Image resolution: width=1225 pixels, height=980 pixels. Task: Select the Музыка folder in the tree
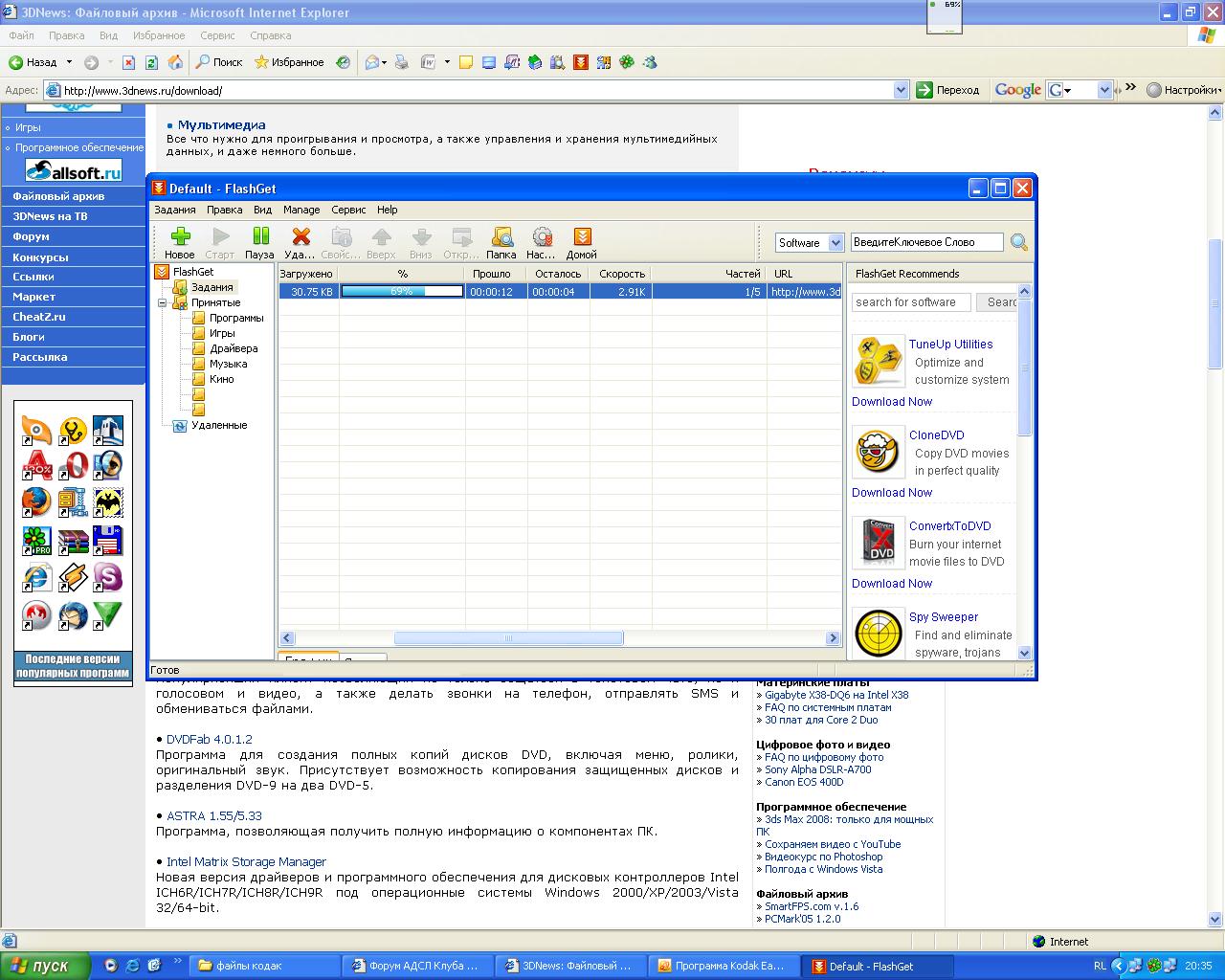tap(228, 364)
